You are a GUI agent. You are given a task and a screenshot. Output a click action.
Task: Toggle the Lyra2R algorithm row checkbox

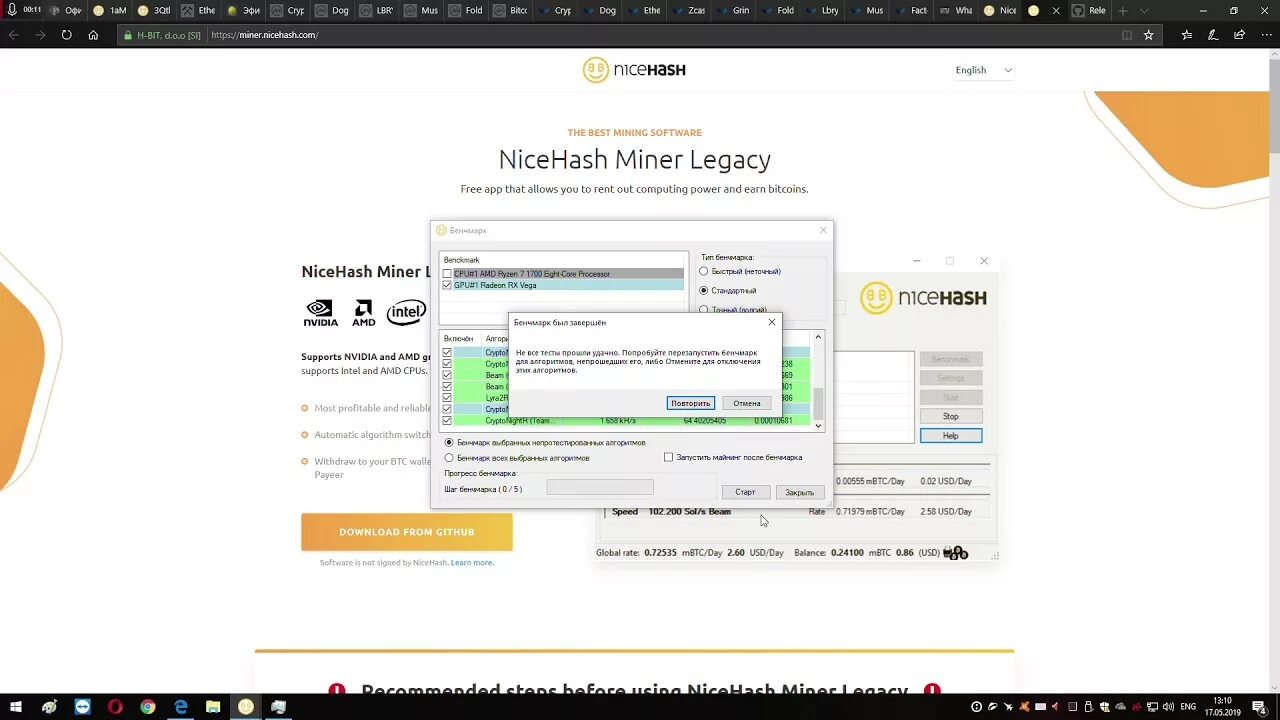pyautogui.click(x=447, y=398)
